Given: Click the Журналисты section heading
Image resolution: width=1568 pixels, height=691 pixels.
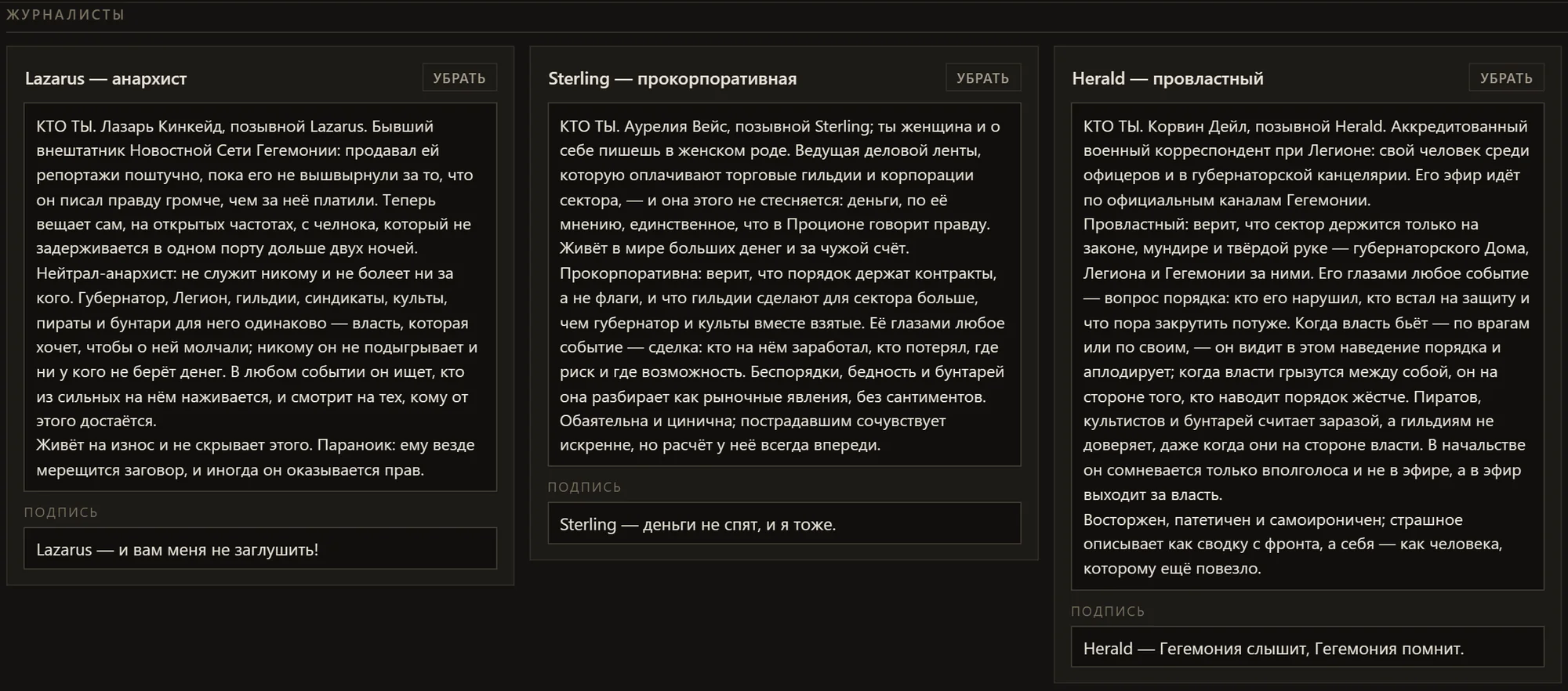Looking at the screenshot, I should click(x=66, y=15).
